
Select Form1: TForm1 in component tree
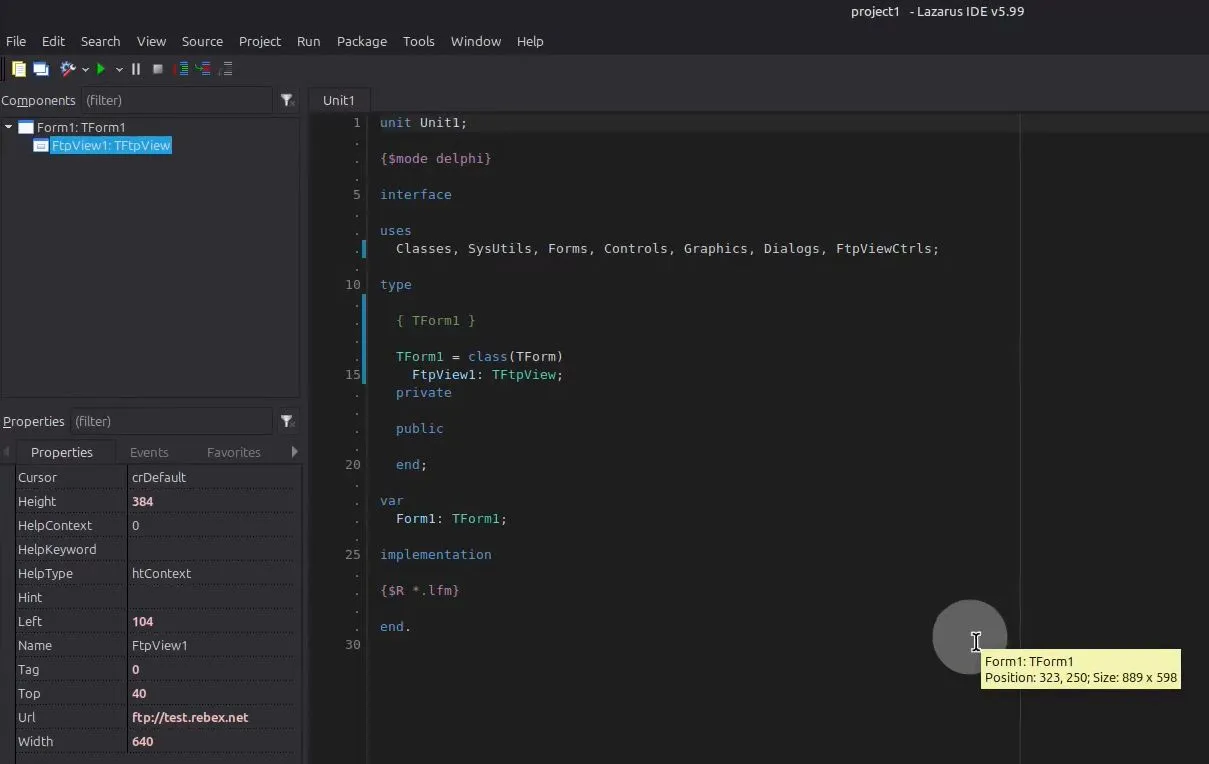81,127
